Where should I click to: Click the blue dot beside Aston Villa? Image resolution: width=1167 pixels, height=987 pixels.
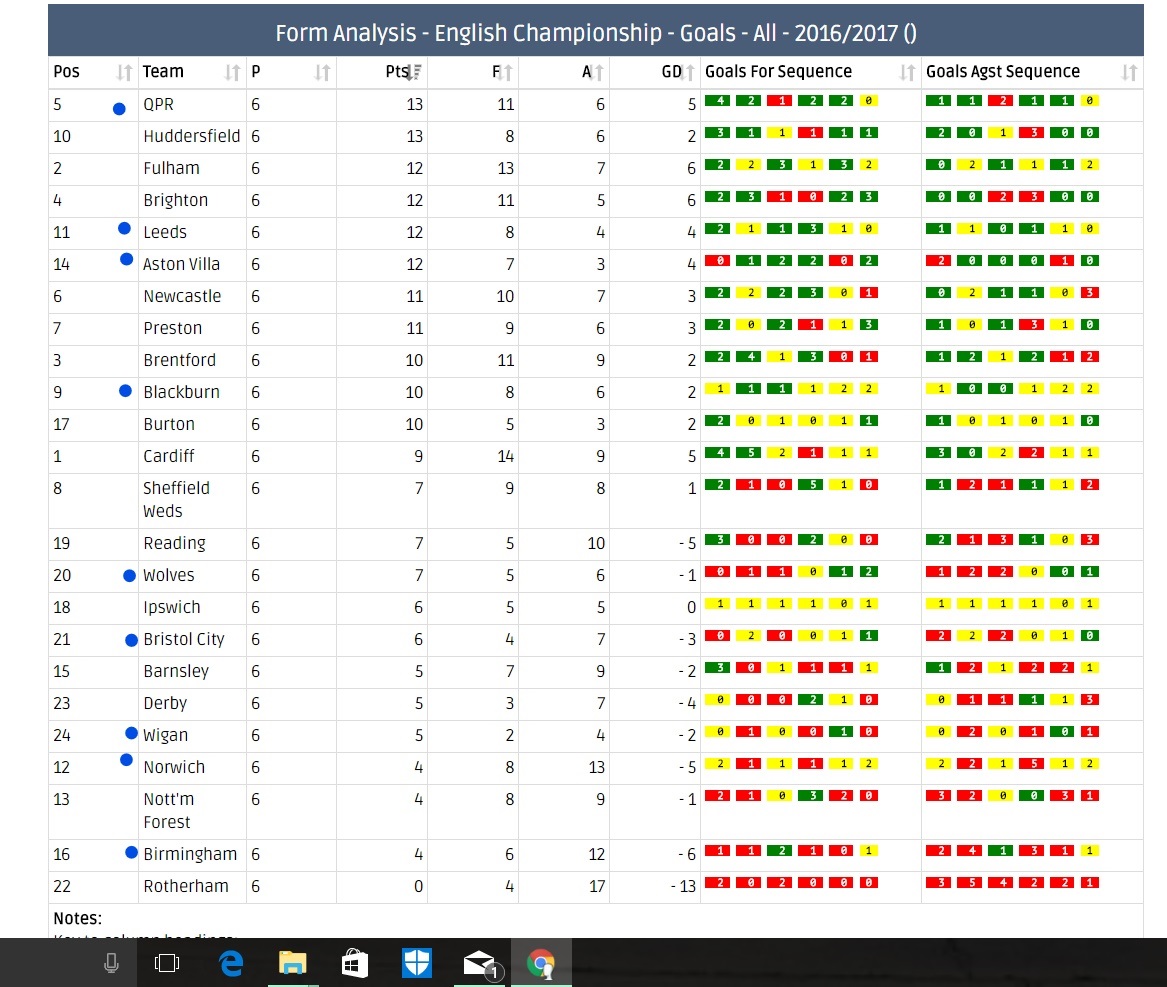pos(127,259)
